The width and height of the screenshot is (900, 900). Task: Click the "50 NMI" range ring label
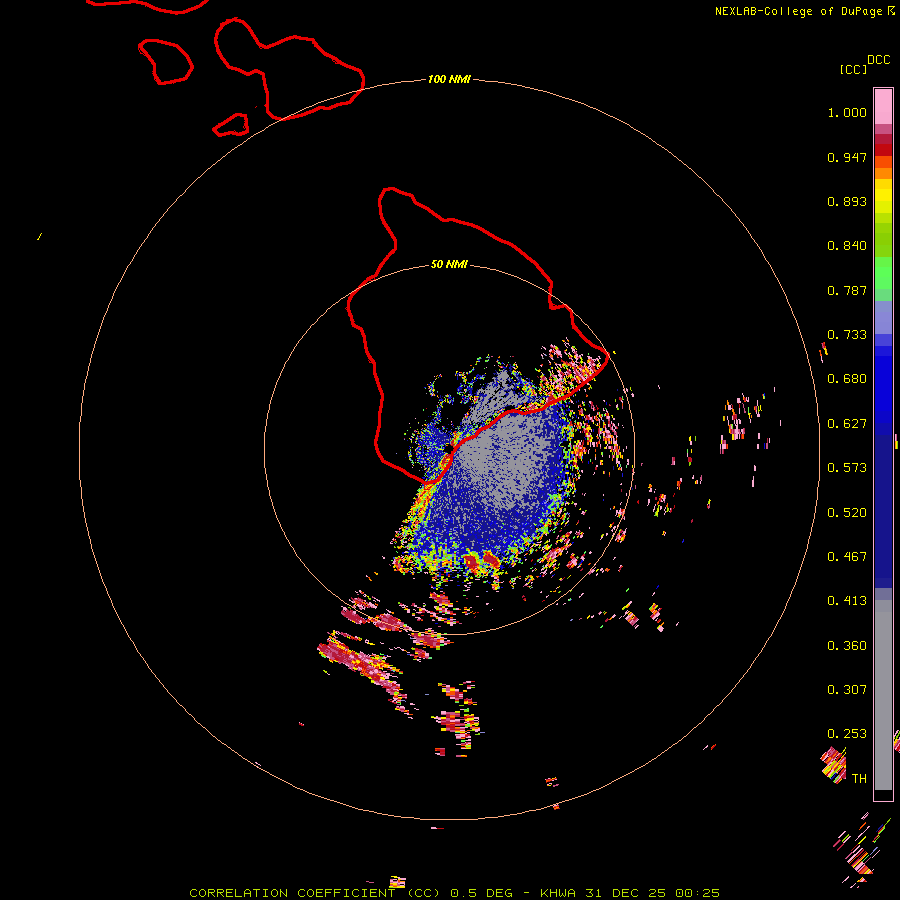point(449,264)
